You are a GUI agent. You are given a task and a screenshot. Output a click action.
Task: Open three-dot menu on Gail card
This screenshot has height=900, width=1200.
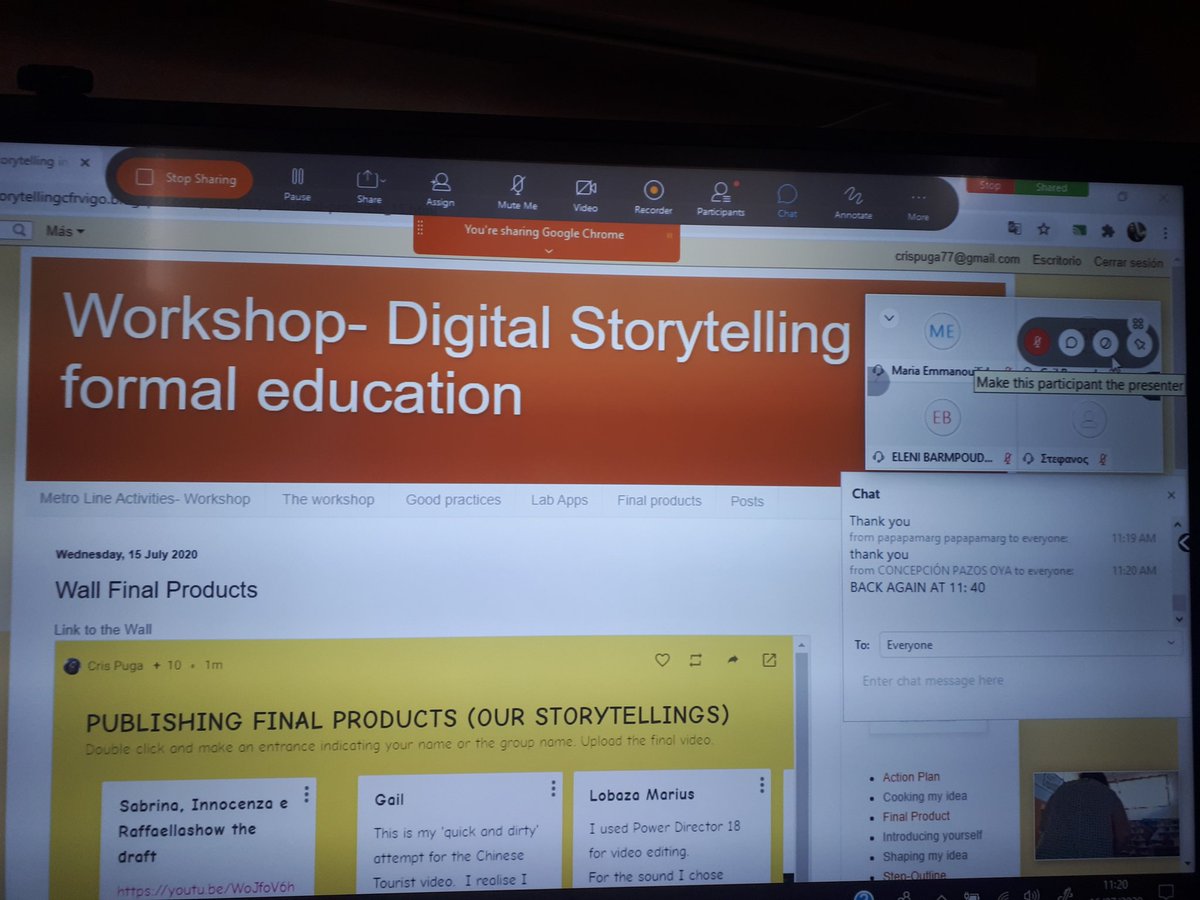[552, 789]
